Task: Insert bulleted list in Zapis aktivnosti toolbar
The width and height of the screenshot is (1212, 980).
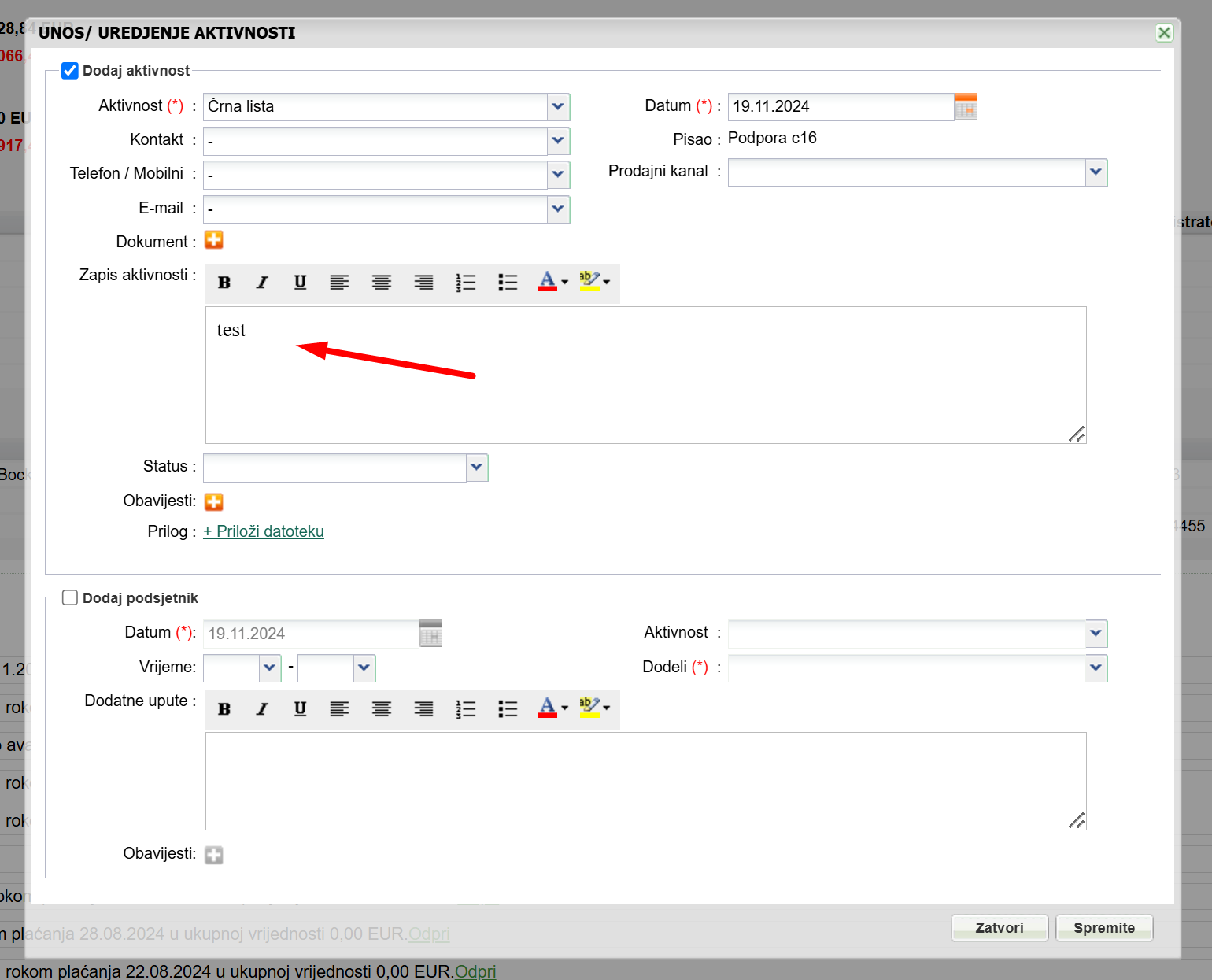Action: pos(508,283)
